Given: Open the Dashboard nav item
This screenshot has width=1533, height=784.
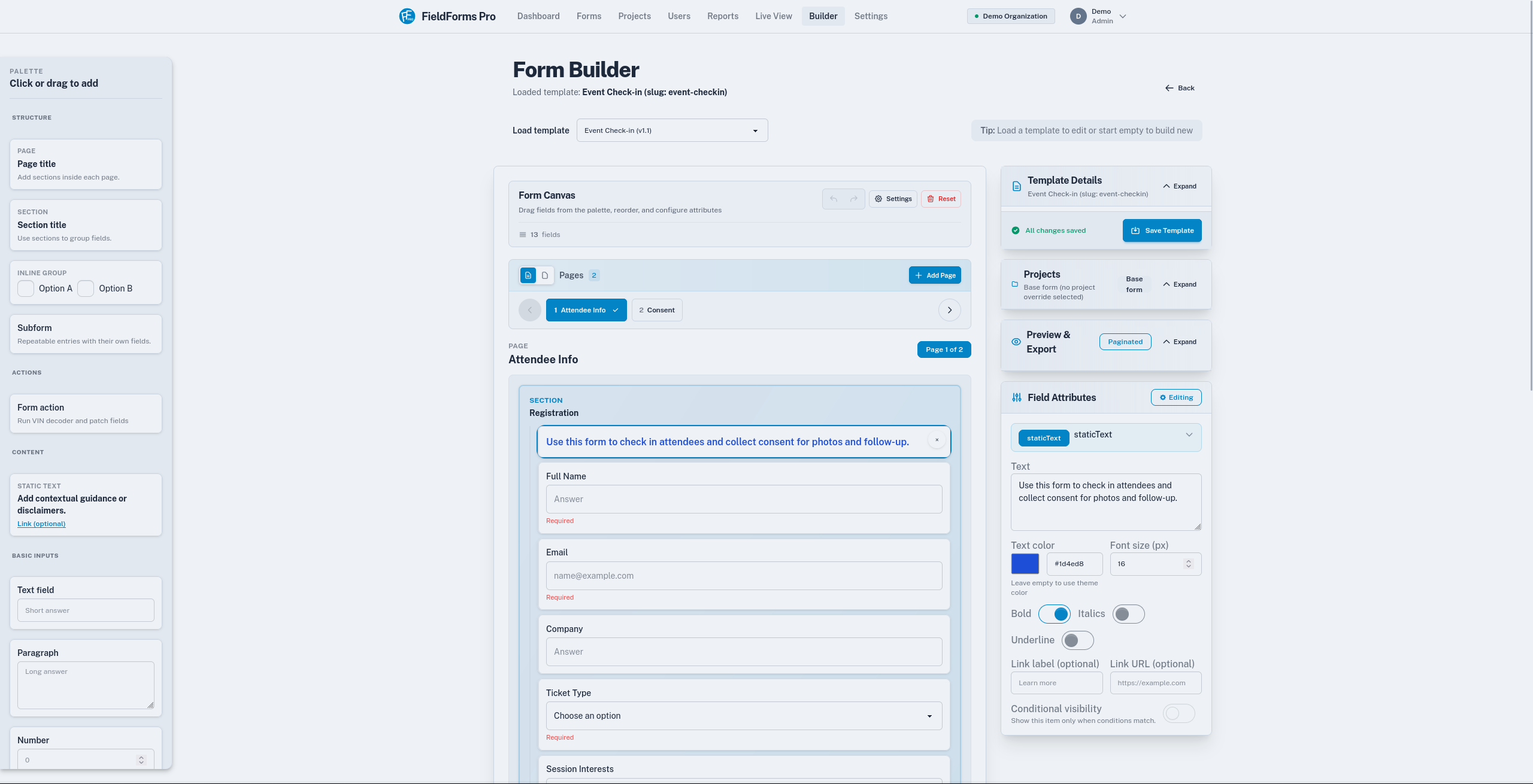Looking at the screenshot, I should pyautogui.click(x=538, y=16).
